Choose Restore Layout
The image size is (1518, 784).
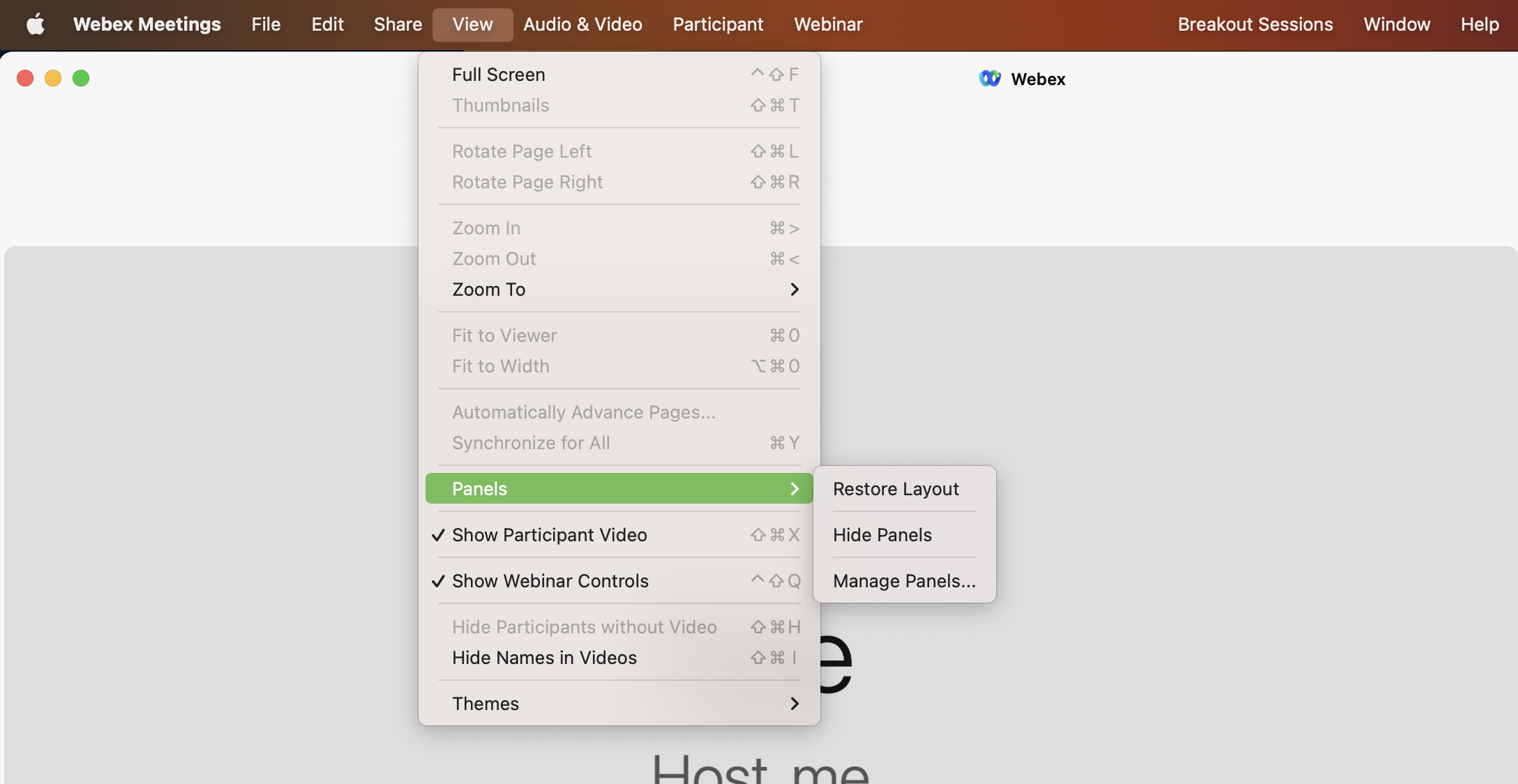pos(896,489)
